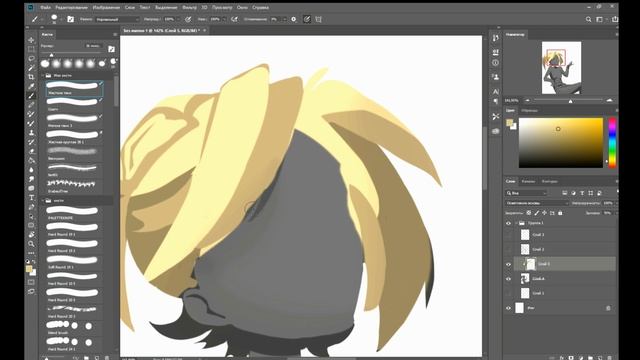Open the Фильтр menu
The height and width of the screenshot is (360, 640).
189,7
